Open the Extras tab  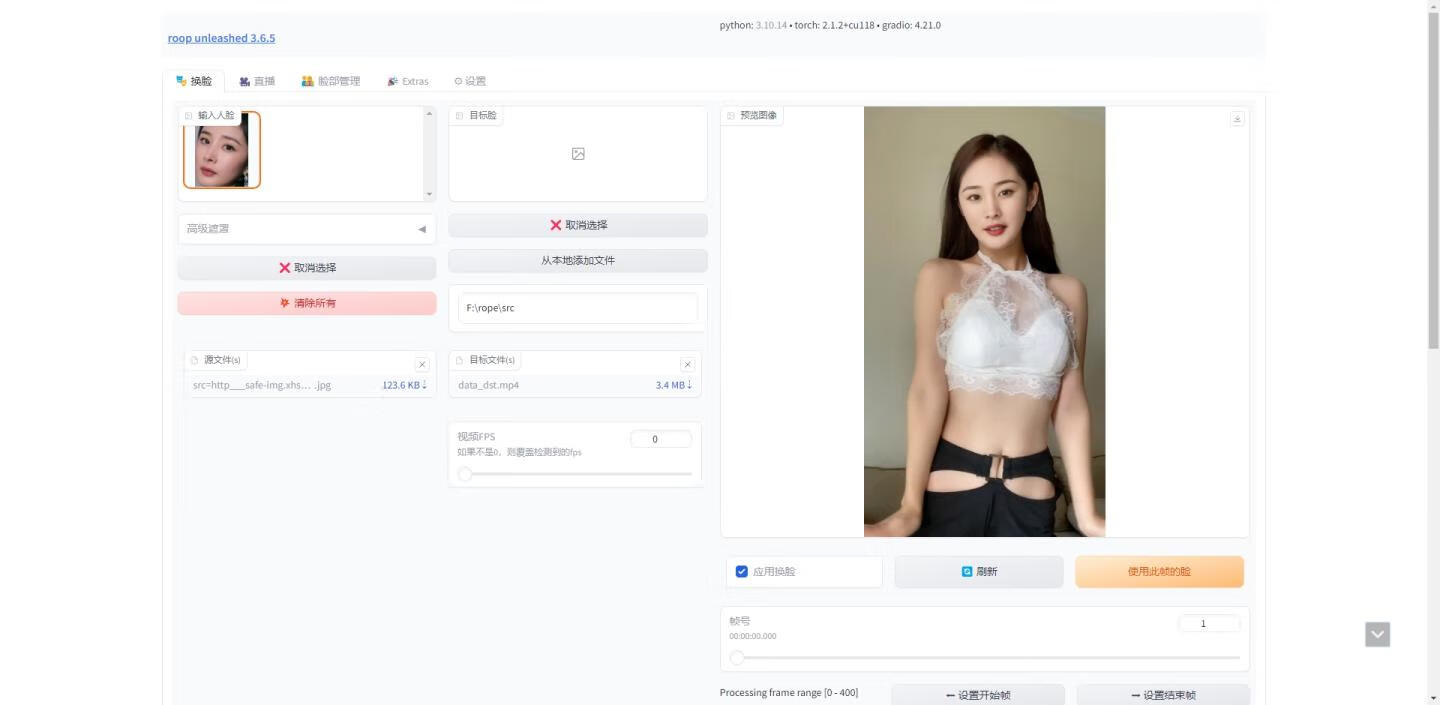click(x=407, y=81)
